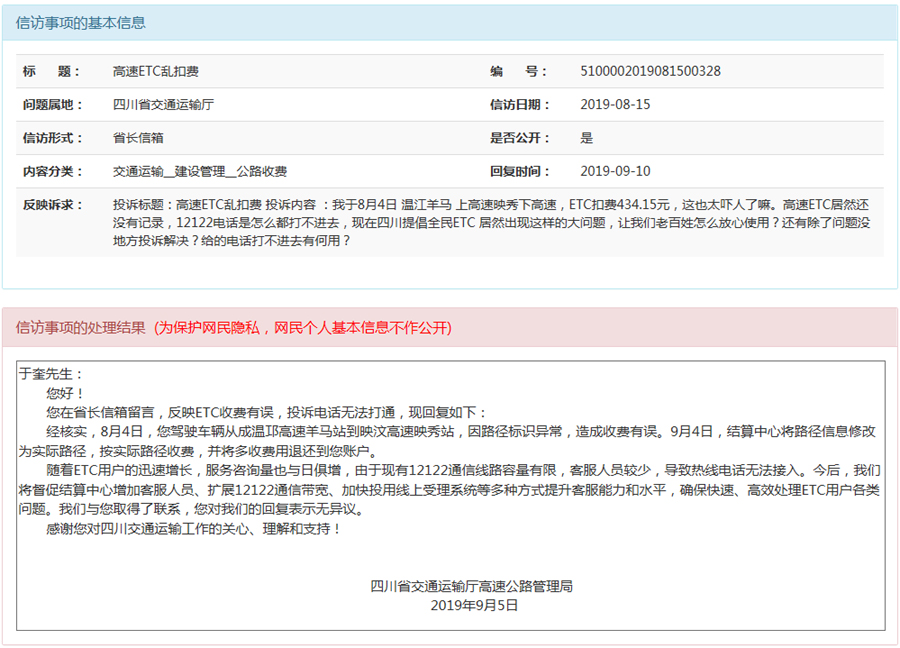Select the 四川省交通运输厅 location value
Viewport: 900px width, 648px height.
(163, 105)
